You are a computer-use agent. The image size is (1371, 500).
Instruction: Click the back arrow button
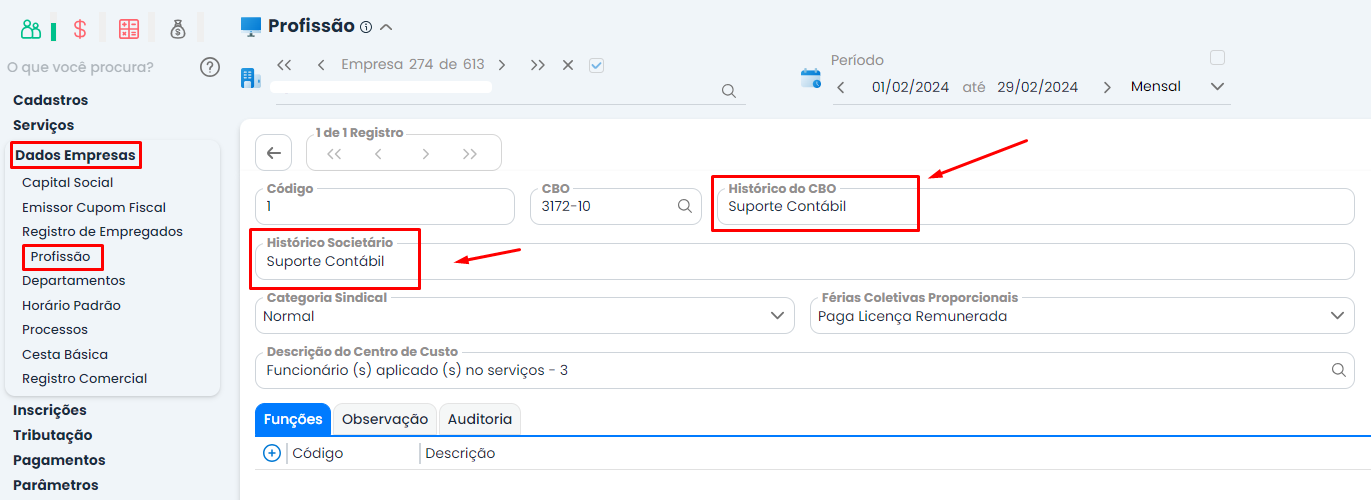(273, 153)
